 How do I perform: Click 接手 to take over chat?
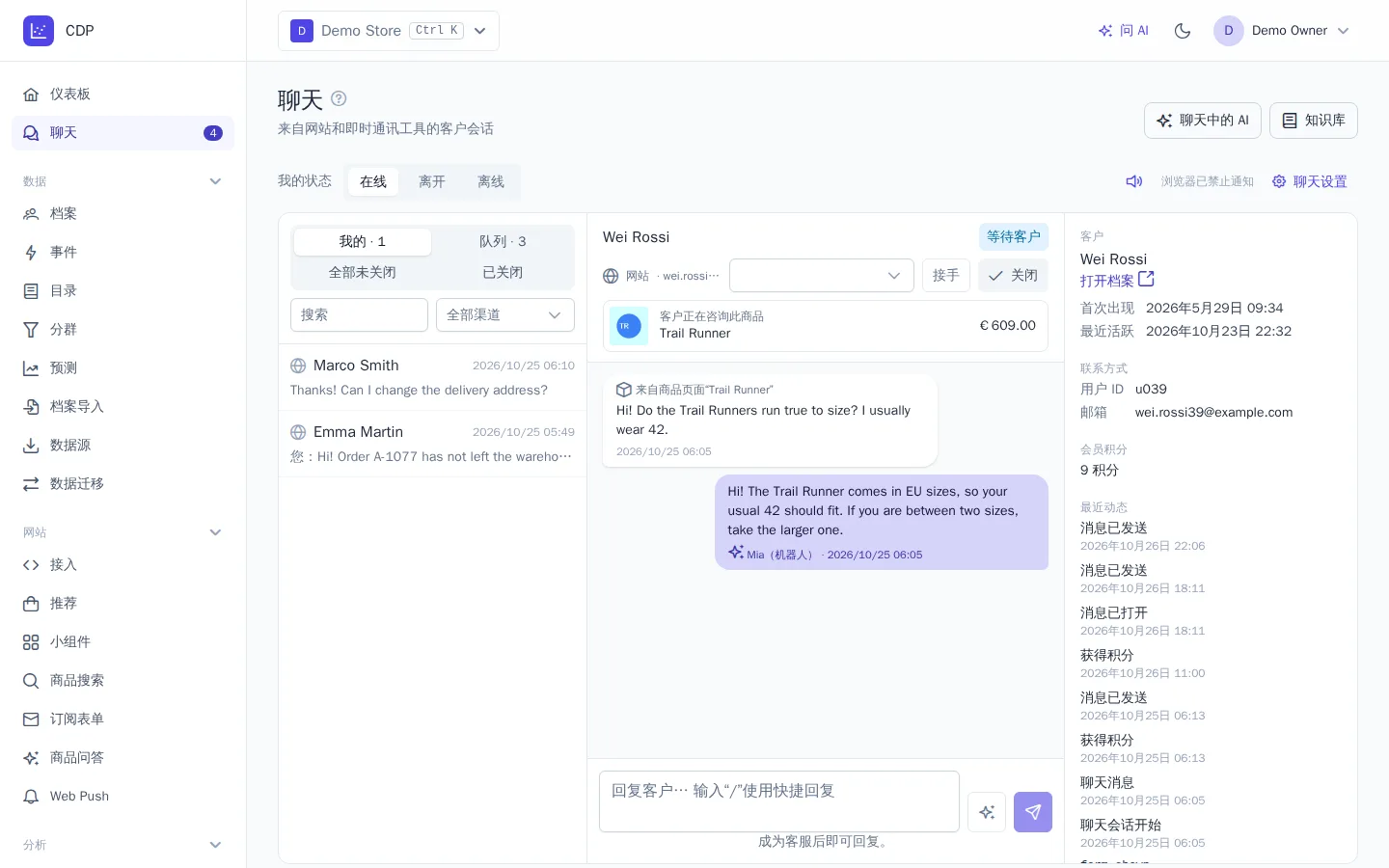[946, 276]
